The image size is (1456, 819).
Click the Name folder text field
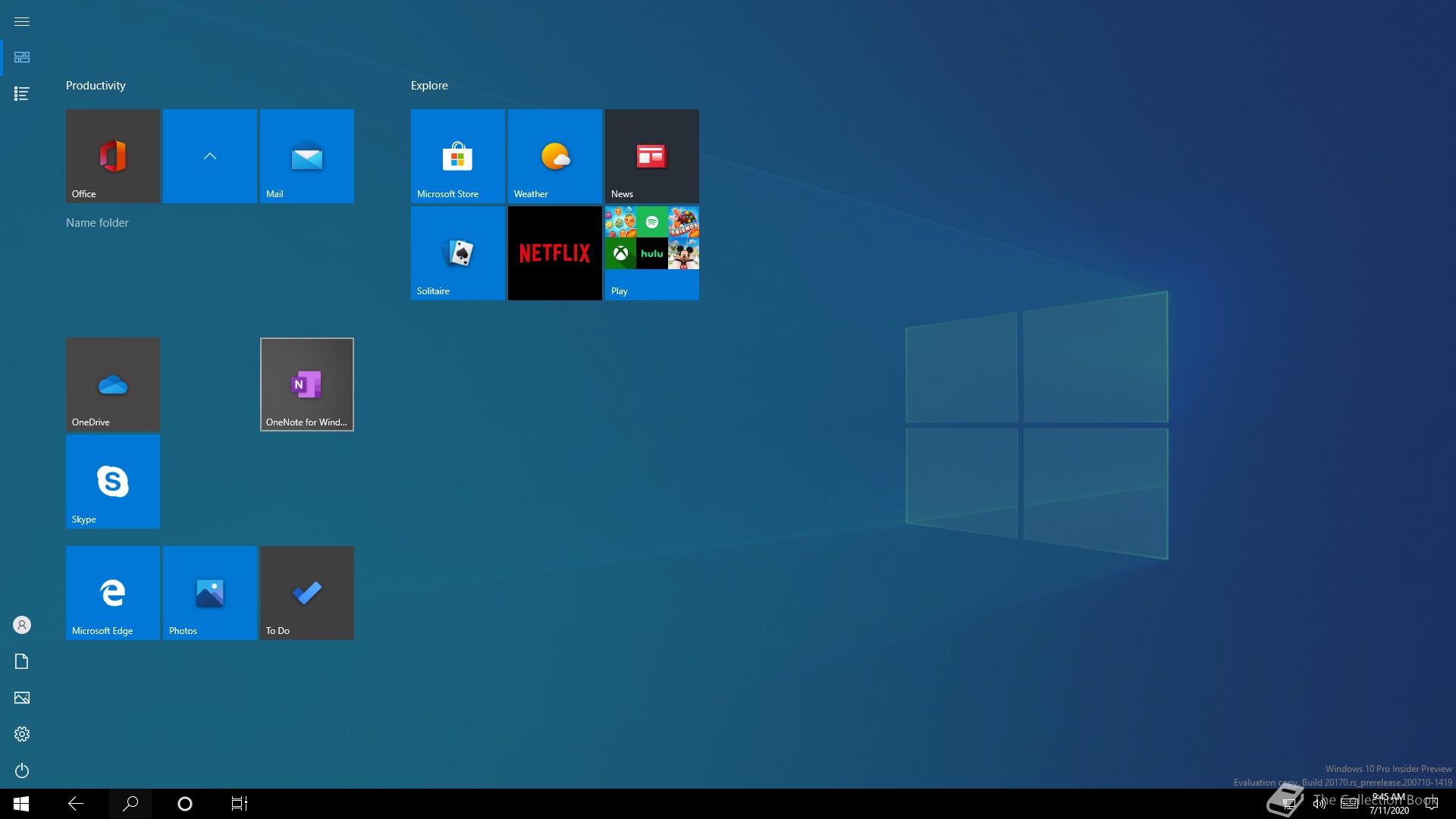tap(97, 222)
